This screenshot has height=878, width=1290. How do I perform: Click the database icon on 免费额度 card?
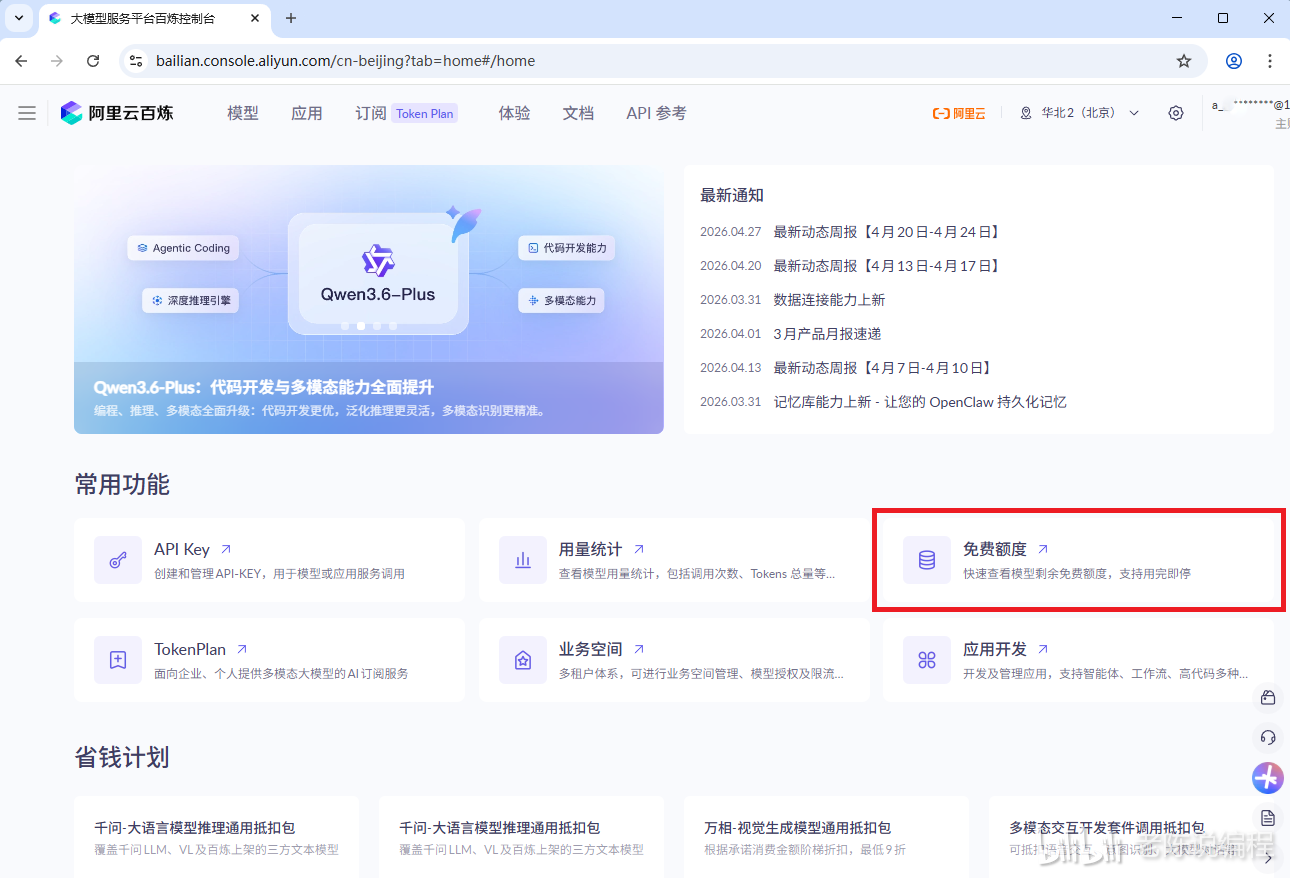[927, 560]
